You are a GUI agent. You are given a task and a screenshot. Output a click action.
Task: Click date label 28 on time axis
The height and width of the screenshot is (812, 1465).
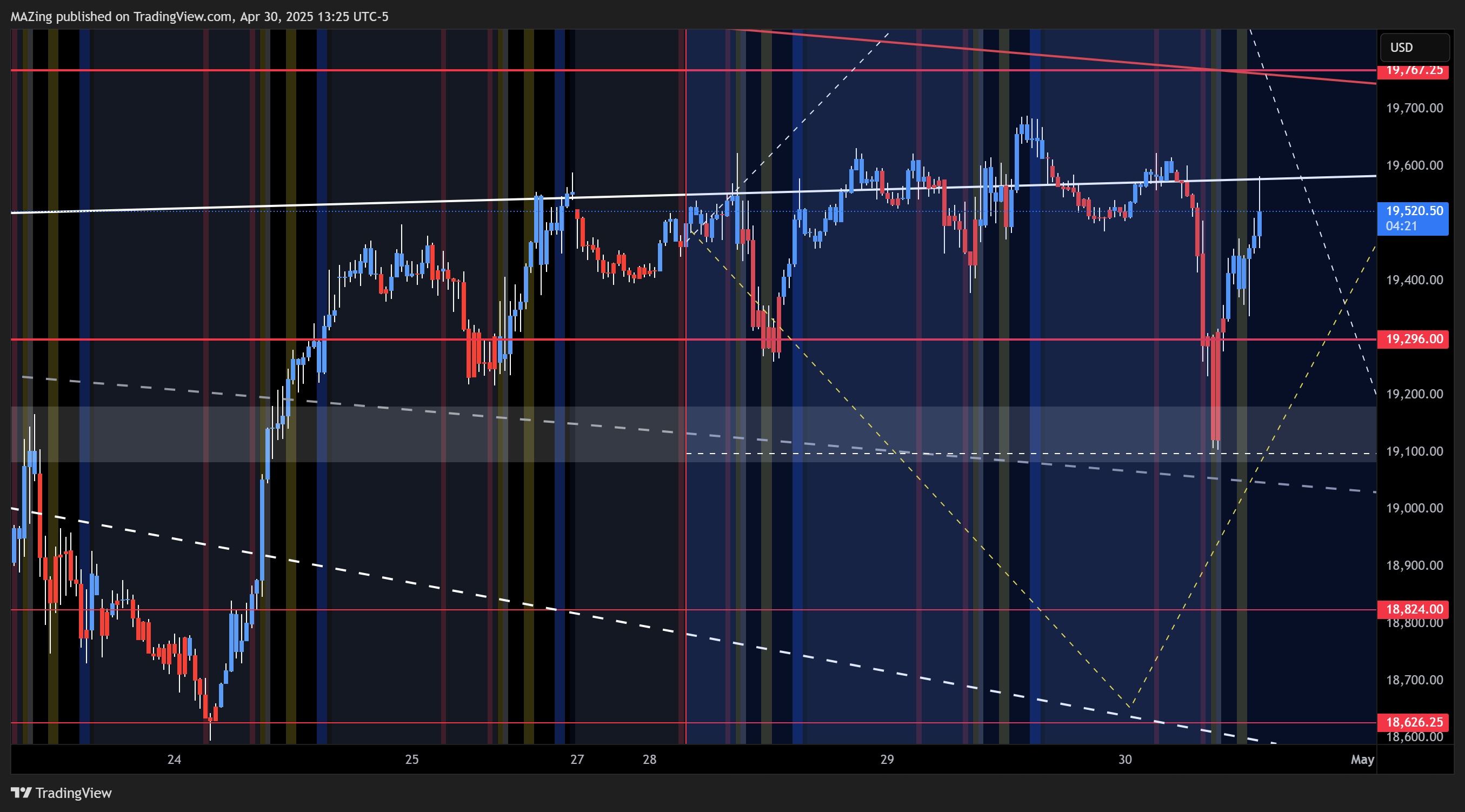tap(649, 760)
